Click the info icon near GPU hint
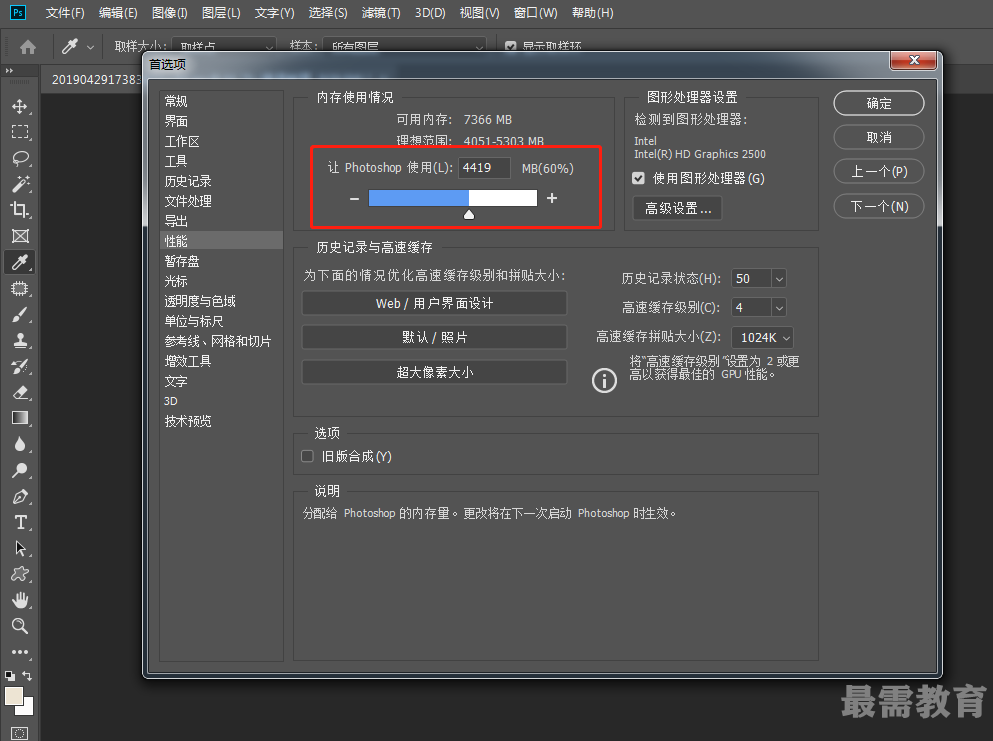 pos(604,381)
